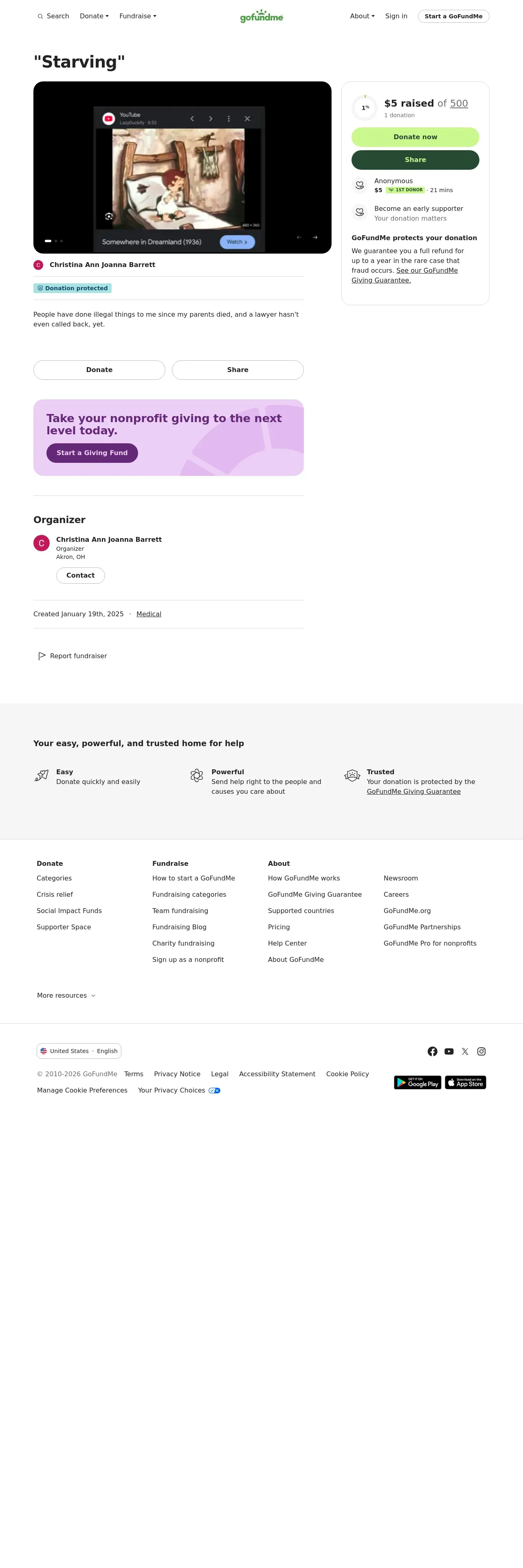Image resolution: width=523 pixels, height=1568 pixels.
Task: Open the About navigation dropdown
Action: coord(362,16)
